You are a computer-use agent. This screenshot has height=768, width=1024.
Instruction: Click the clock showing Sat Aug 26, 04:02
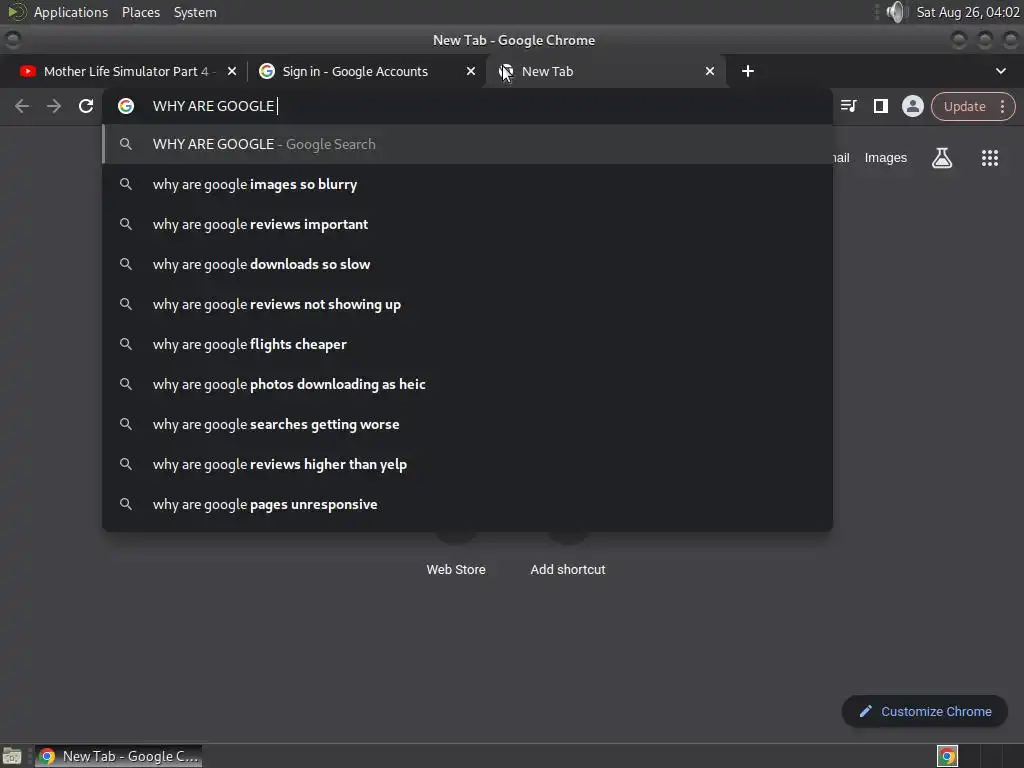pos(967,12)
